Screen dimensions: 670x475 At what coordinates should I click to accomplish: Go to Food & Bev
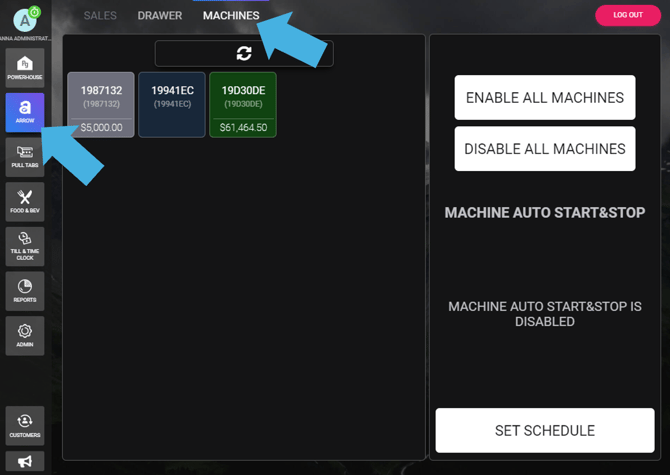pyautogui.click(x=25, y=201)
